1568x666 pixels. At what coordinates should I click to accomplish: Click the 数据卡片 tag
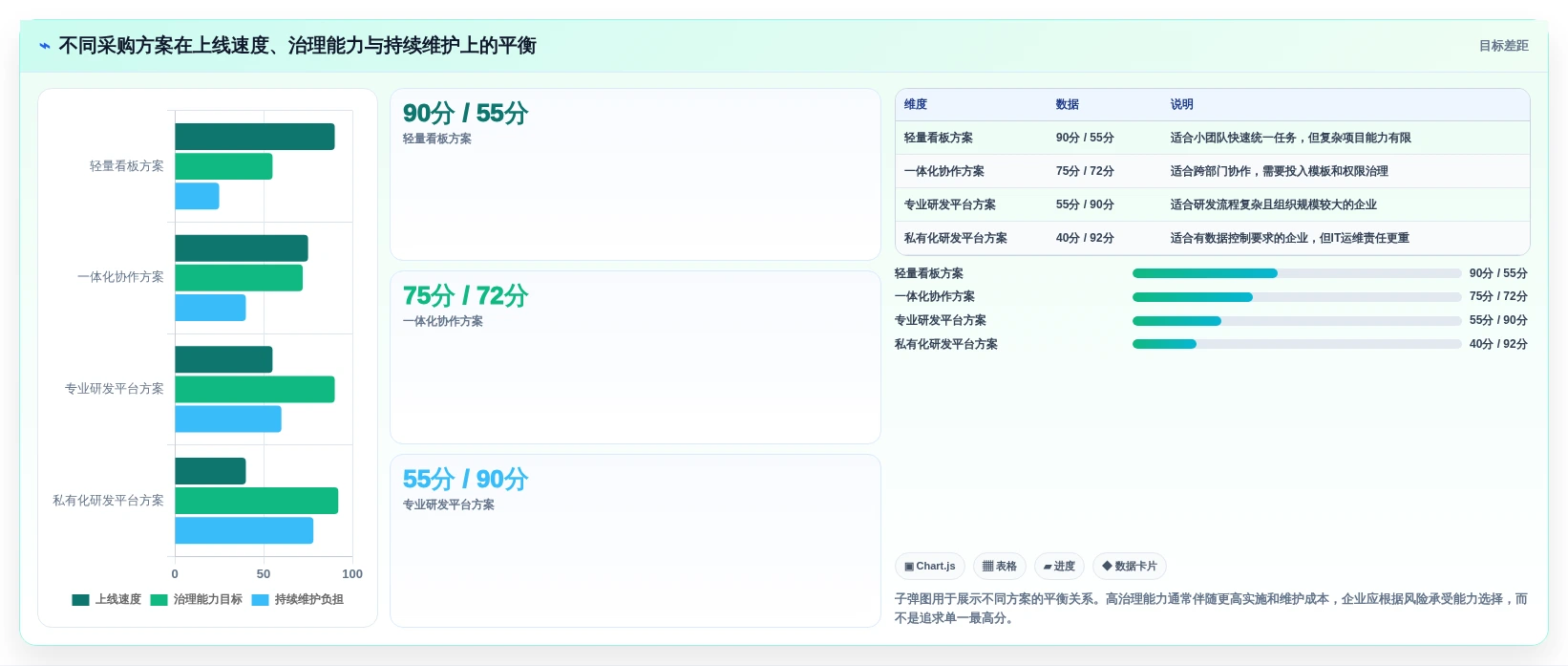point(1130,567)
